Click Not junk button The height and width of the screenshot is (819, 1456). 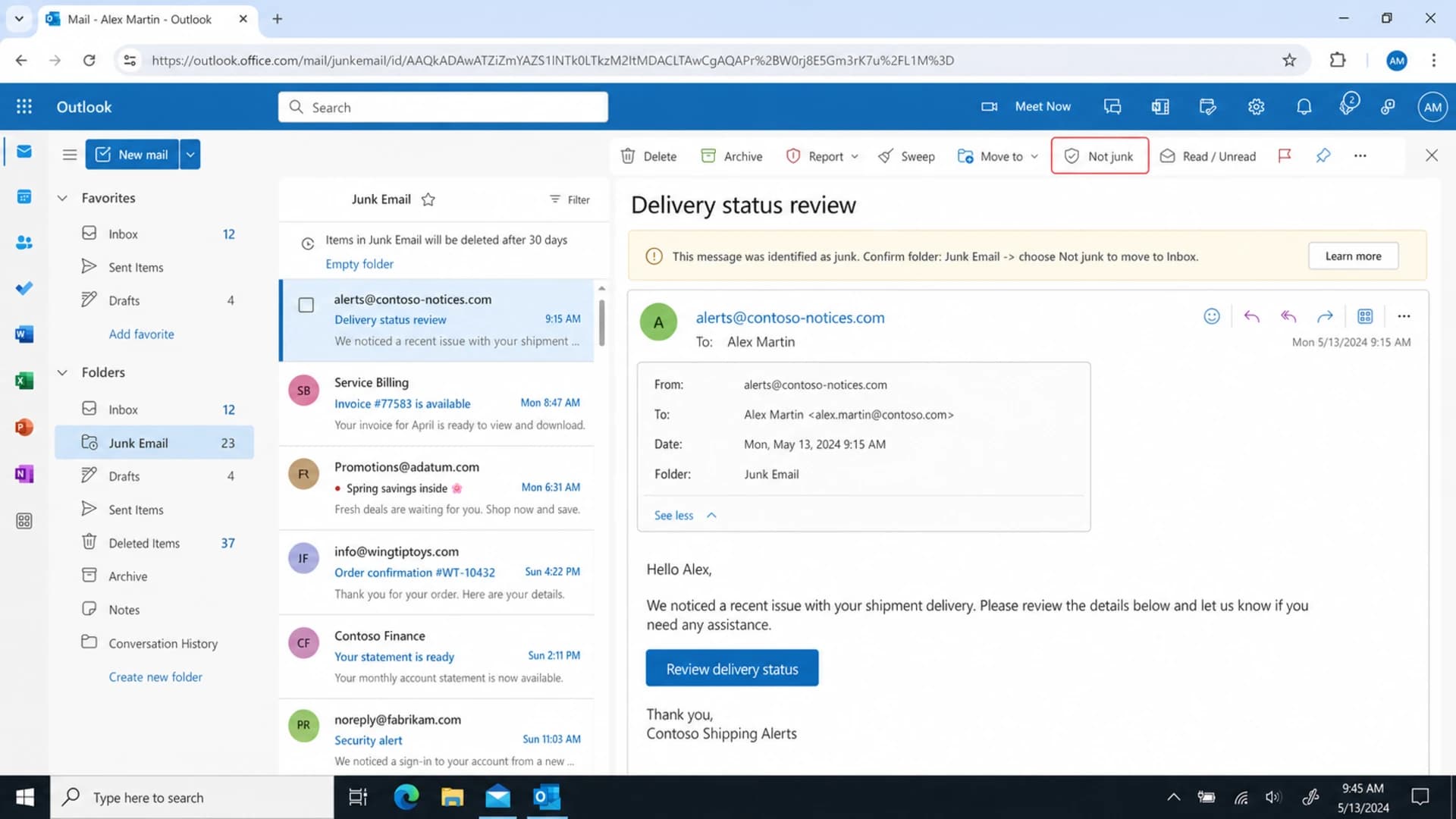(x=1100, y=156)
